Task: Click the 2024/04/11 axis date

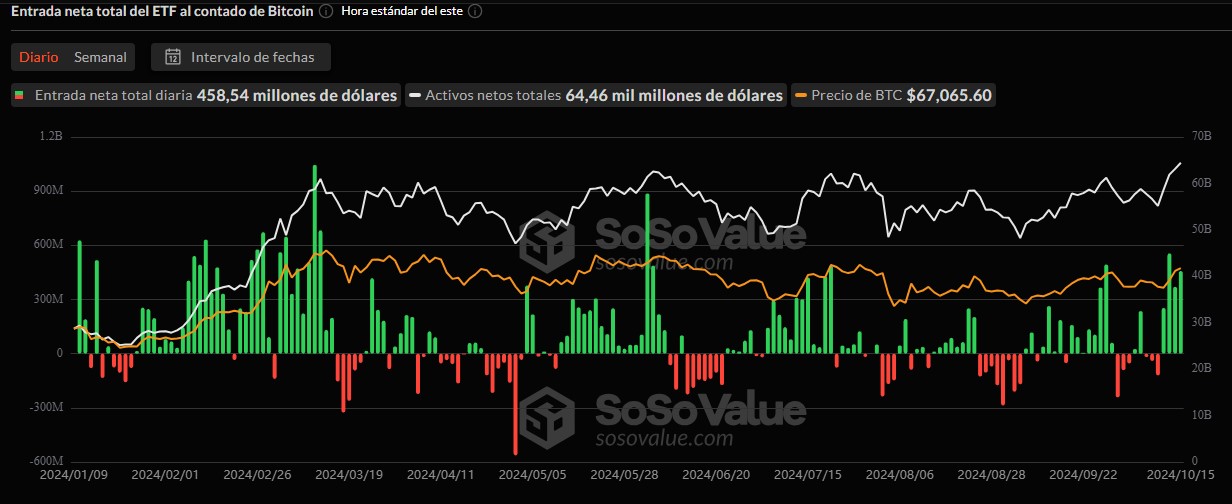Action: tap(441, 475)
